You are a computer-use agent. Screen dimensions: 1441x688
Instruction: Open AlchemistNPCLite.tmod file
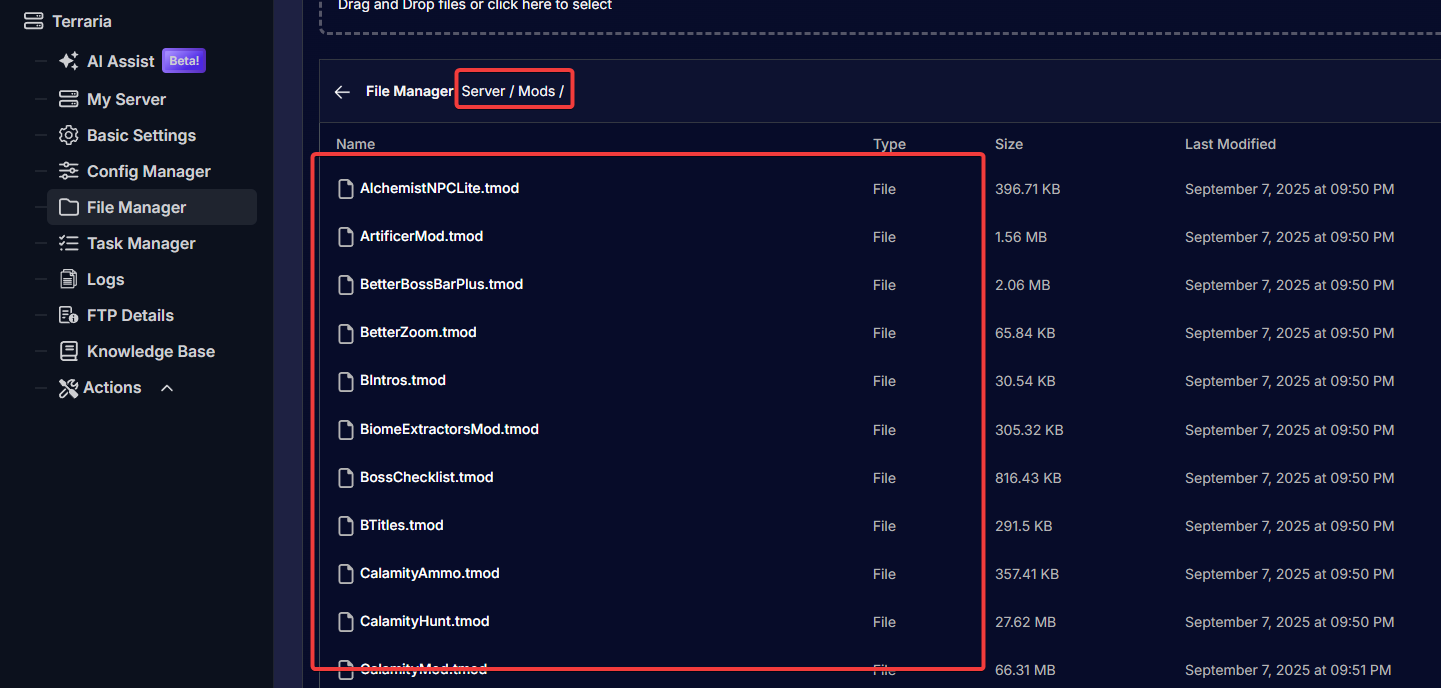coord(439,188)
